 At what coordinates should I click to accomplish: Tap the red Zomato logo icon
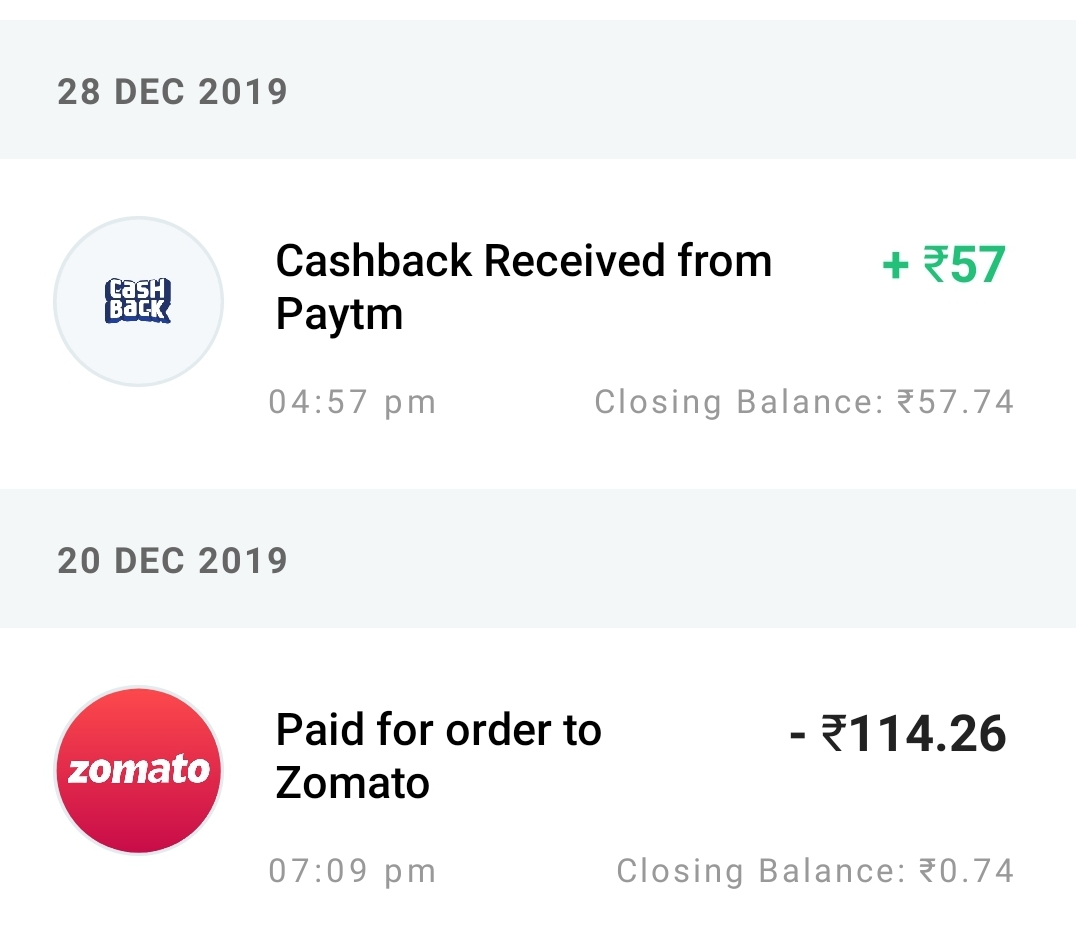pos(138,770)
